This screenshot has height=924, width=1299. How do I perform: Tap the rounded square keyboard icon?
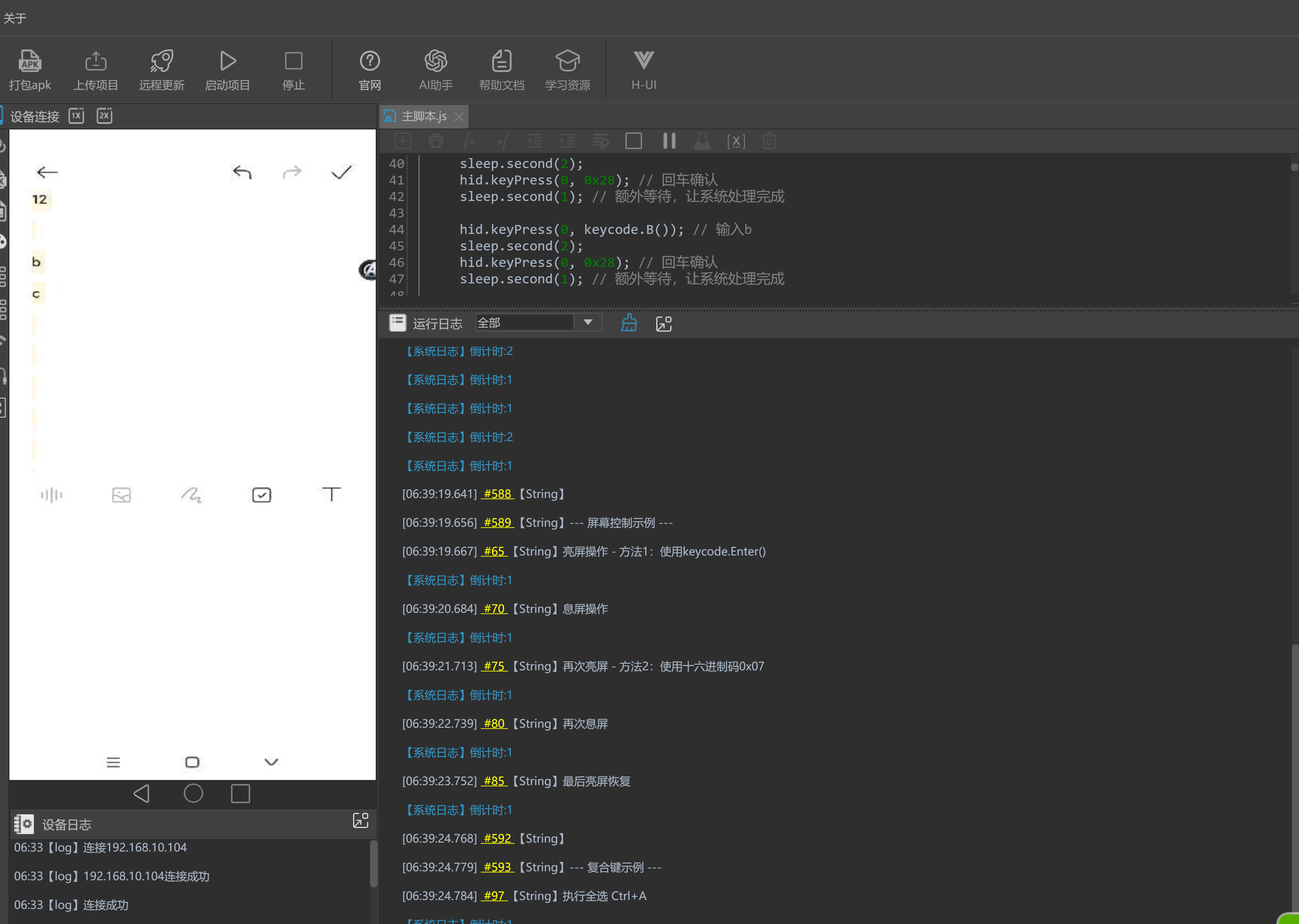[192, 762]
